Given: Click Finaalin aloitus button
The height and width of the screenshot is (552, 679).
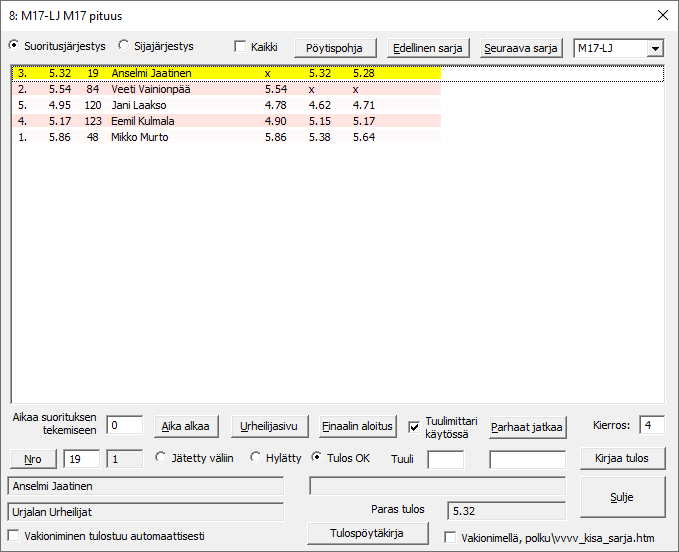Looking at the screenshot, I should [x=358, y=426].
